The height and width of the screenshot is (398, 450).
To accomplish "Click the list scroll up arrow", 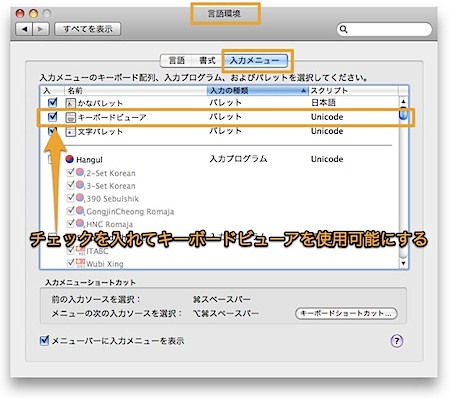I will coord(403,101).
